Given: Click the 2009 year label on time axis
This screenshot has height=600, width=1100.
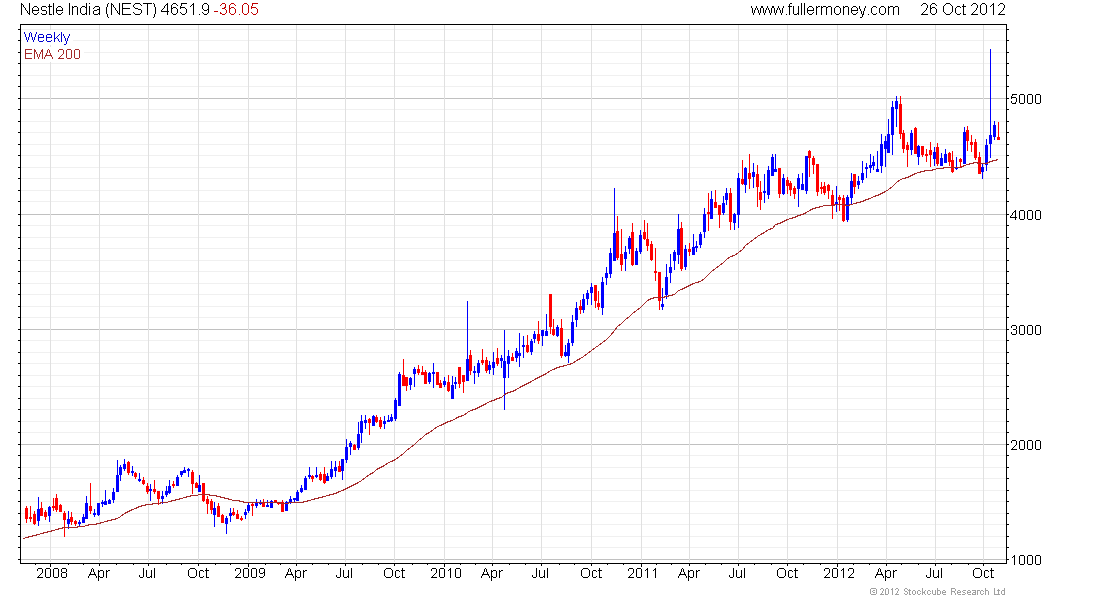Looking at the screenshot, I should point(250,573).
